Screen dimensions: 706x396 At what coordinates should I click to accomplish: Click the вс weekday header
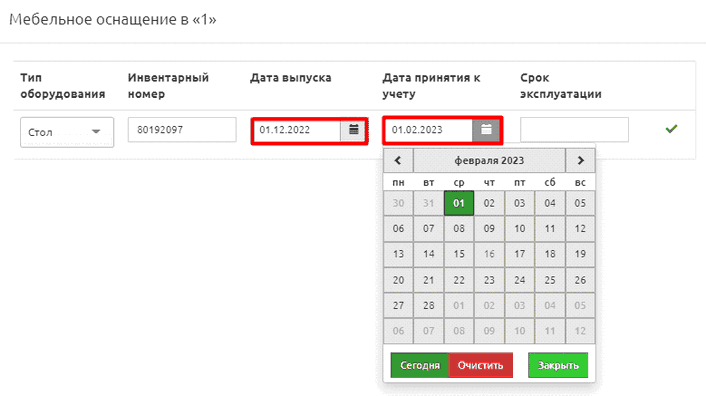[x=580, y=182]
